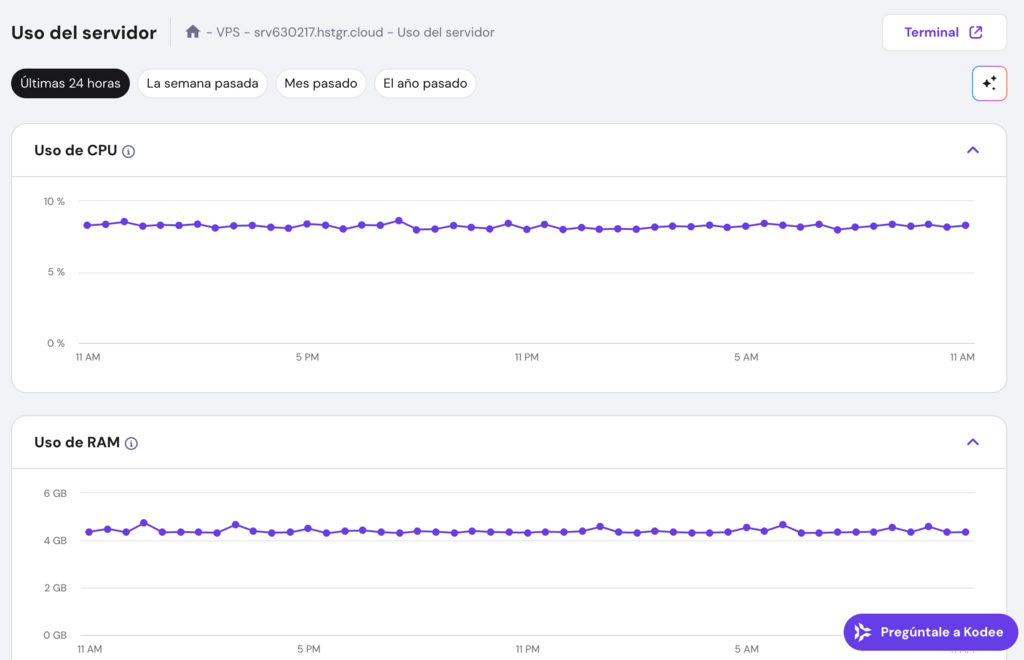This screenshot has width=1024, height=660.
Task: Select the El año pasado time filter
Action: click(x=424, y=83)
